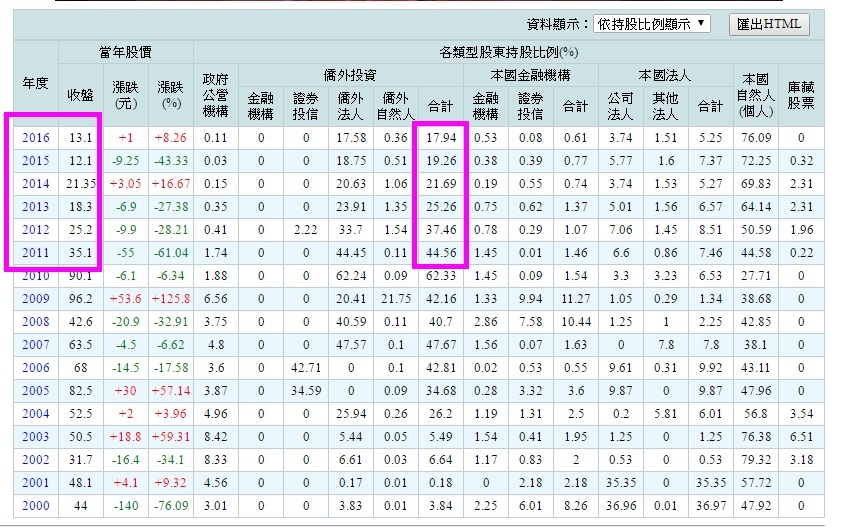
Task: Open the 2014 year link
Action: 36,183
